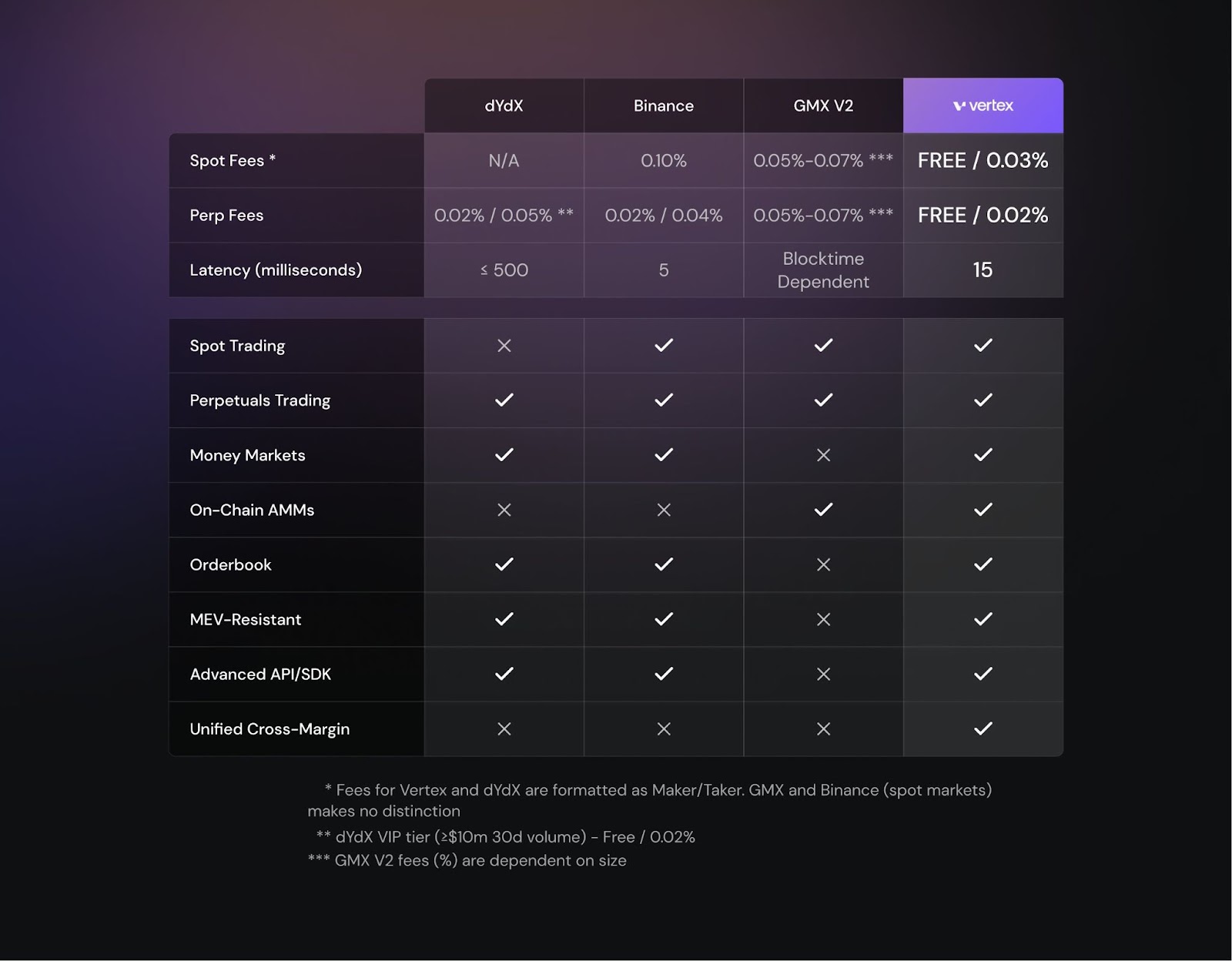
Task: Select the X mark for Binance Unified Cross-Margin
Action: 664,728
